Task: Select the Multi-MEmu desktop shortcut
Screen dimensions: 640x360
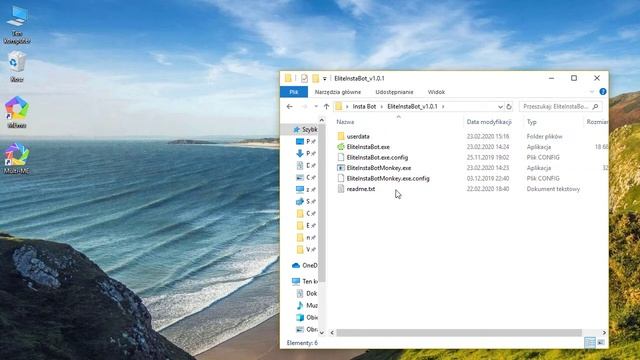Action: (17, 158)
